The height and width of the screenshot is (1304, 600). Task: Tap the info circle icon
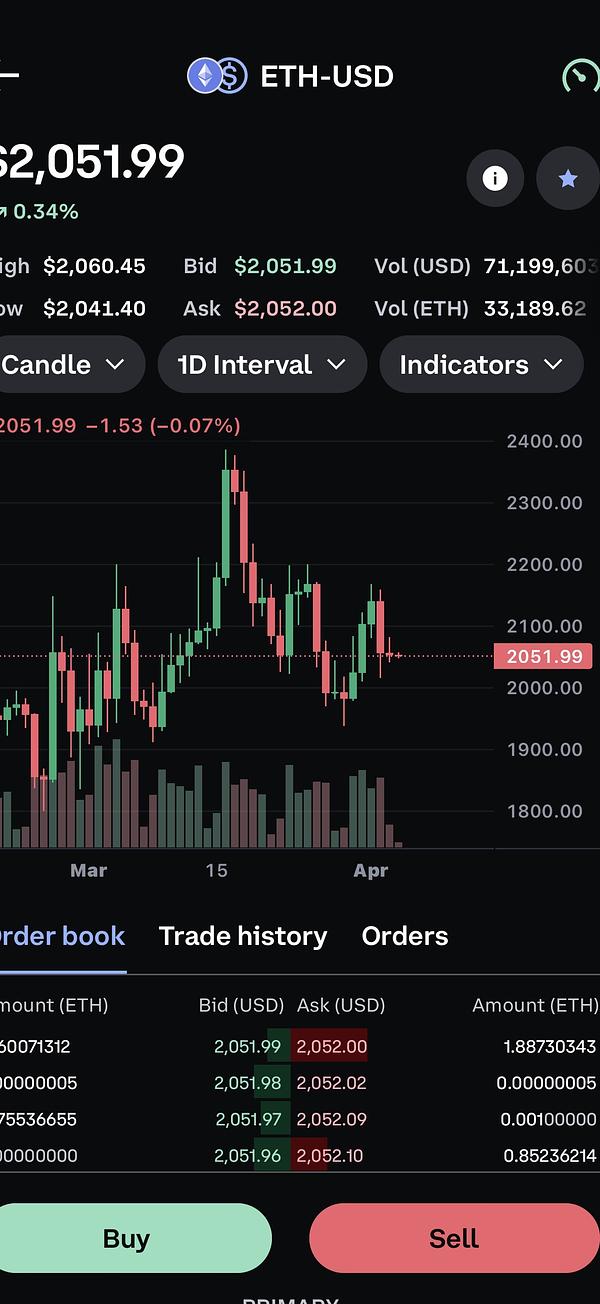click(494, 179)
